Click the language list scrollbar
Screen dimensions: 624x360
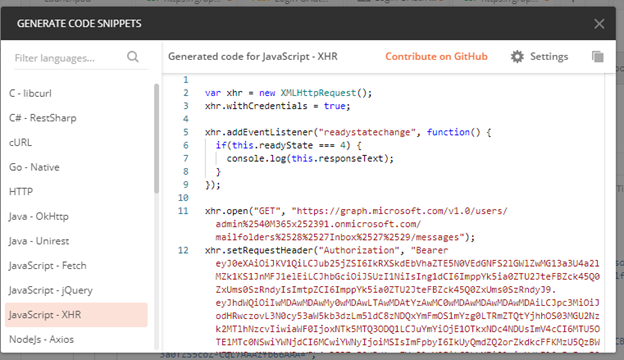click(x=156, y=138)
